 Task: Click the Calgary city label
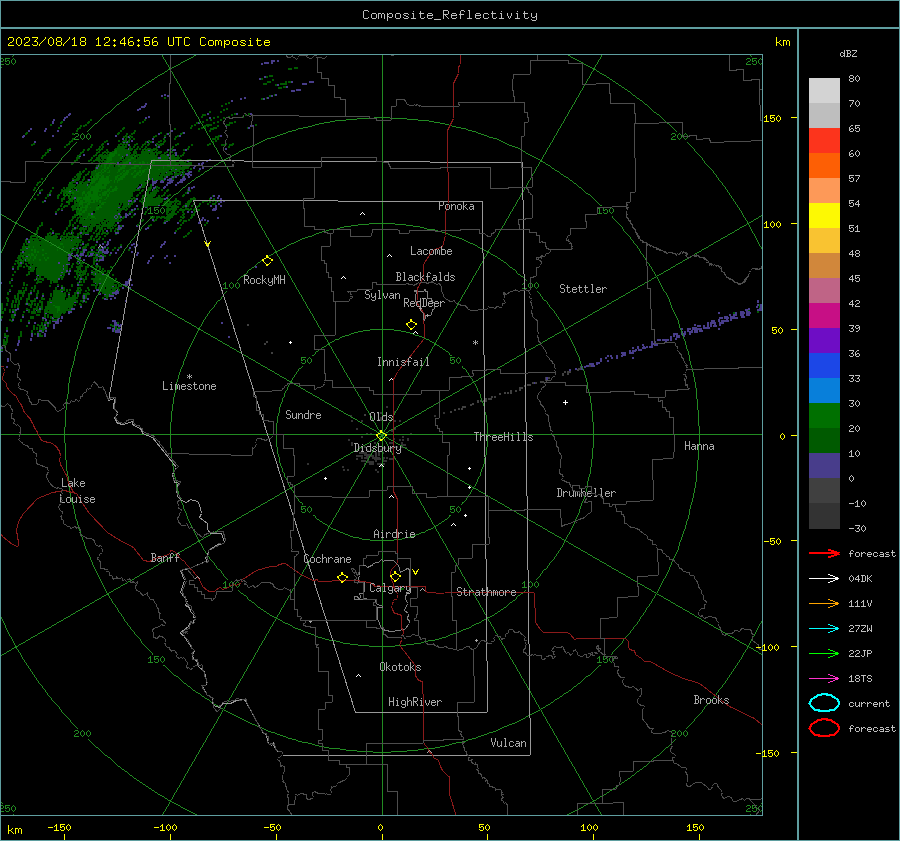click(390, 588)
